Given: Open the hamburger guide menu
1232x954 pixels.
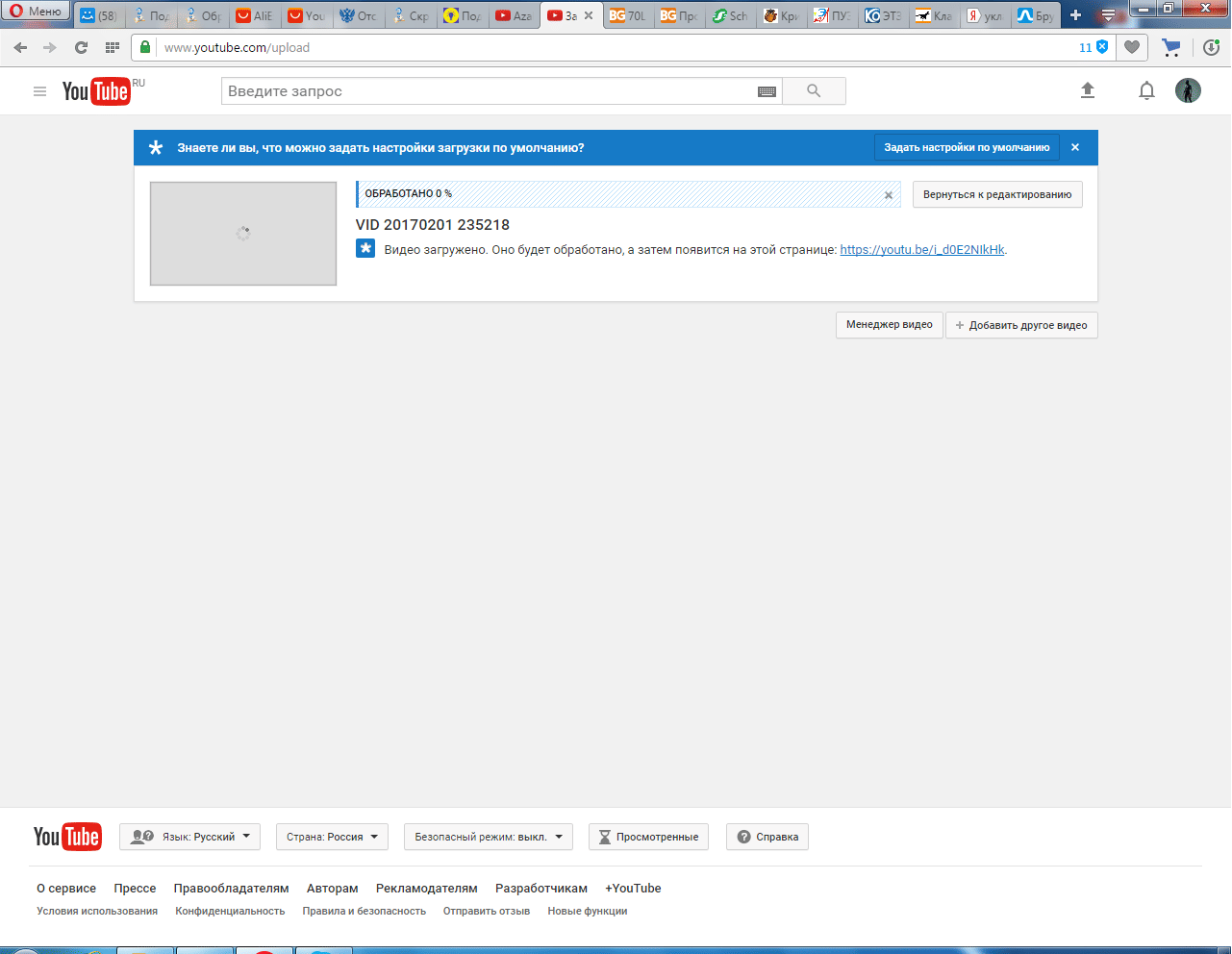Looking at the screenshot, I should coord(39,91).
